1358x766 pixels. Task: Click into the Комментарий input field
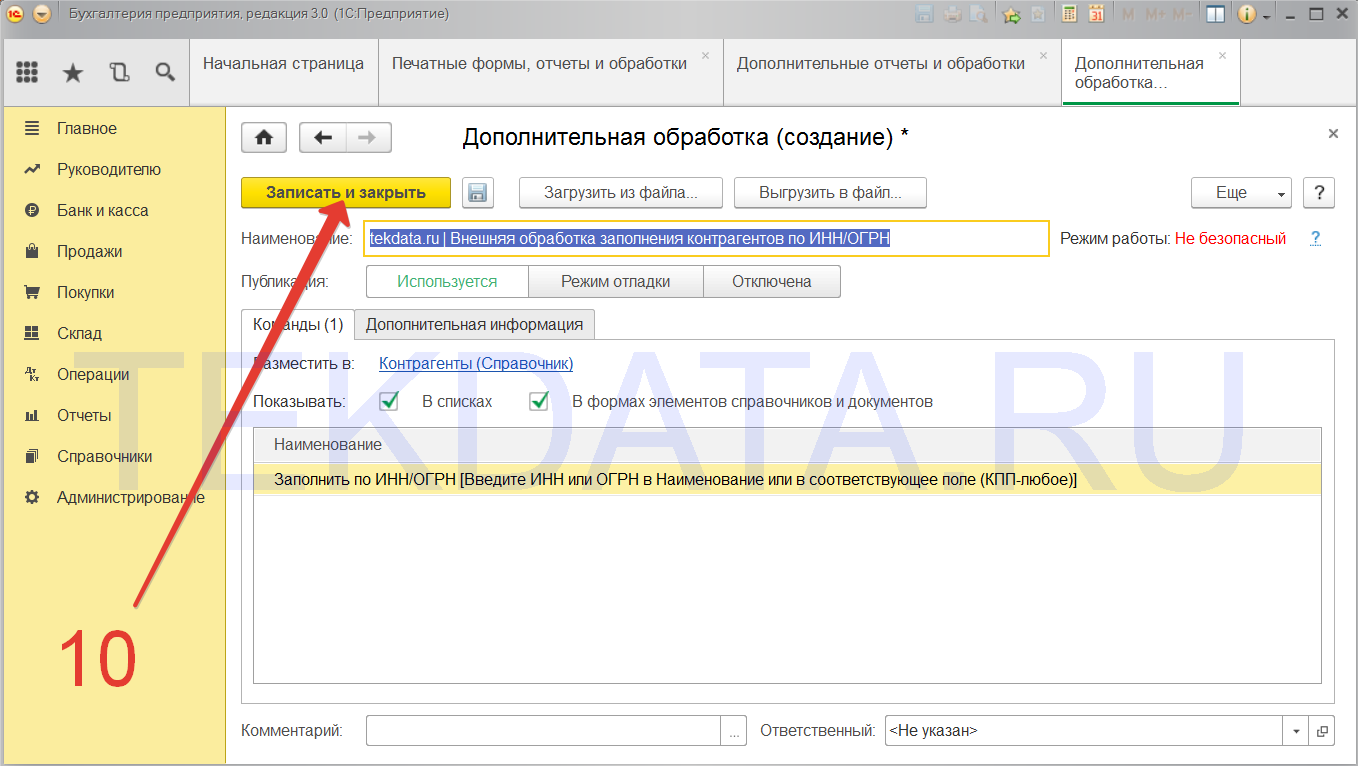544,731
